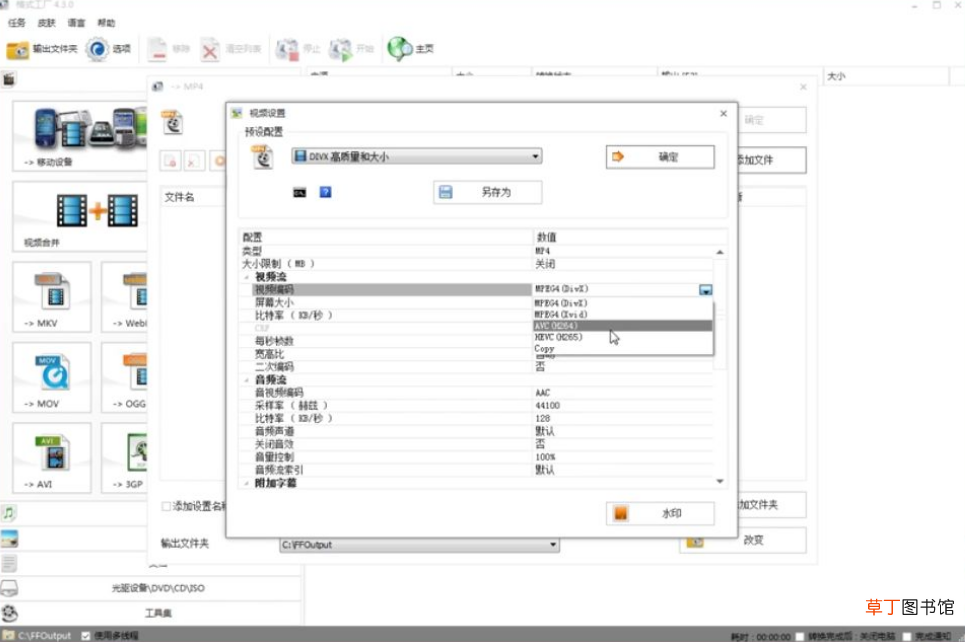
Task: Choose the AVI format tile
Action: click(x=52, y=457)
